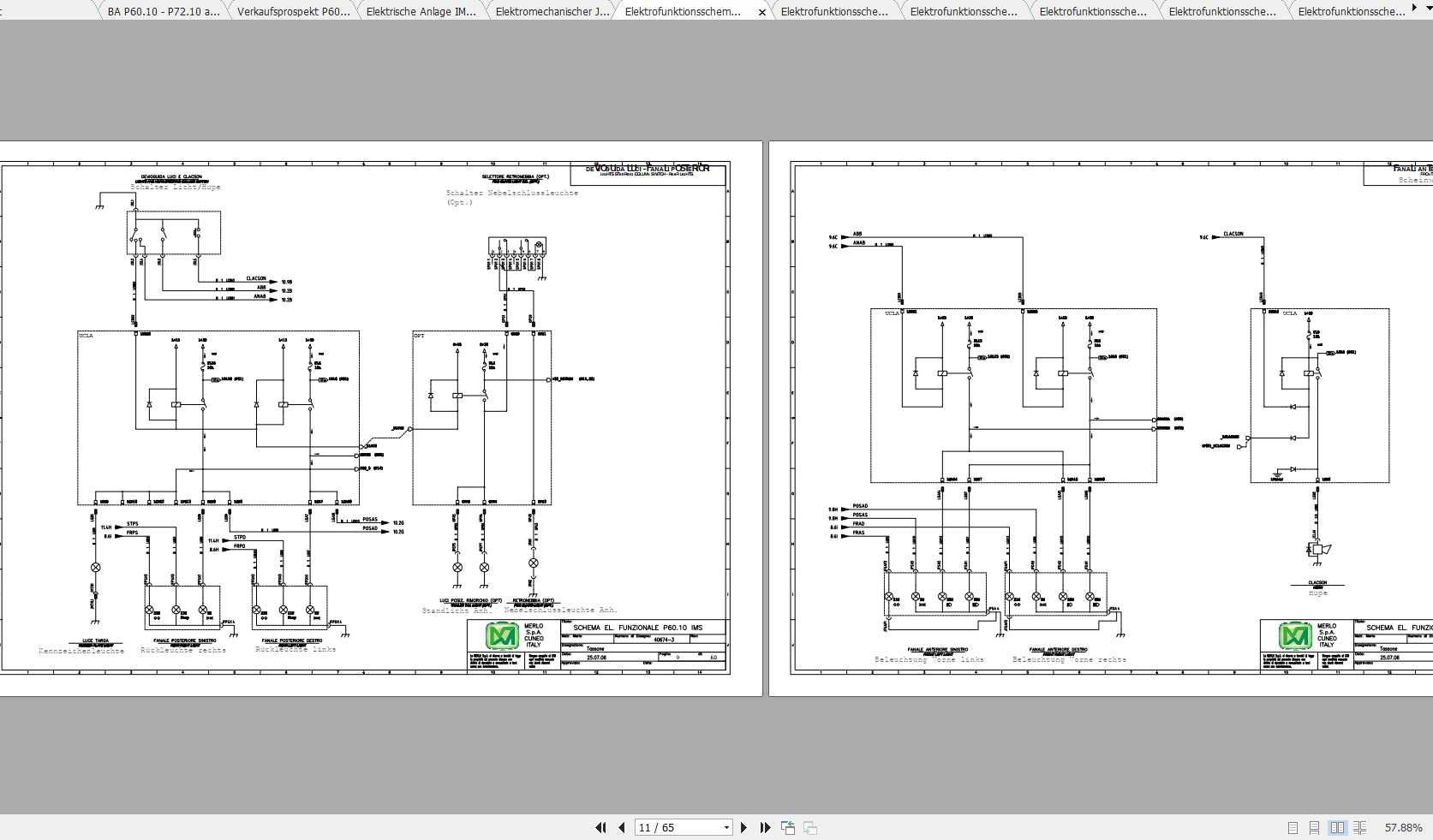The height and width of the screenshot is (840, 1433).
Task: Click the Rückleuchte rechts label
Action: (x=183, y=650)
